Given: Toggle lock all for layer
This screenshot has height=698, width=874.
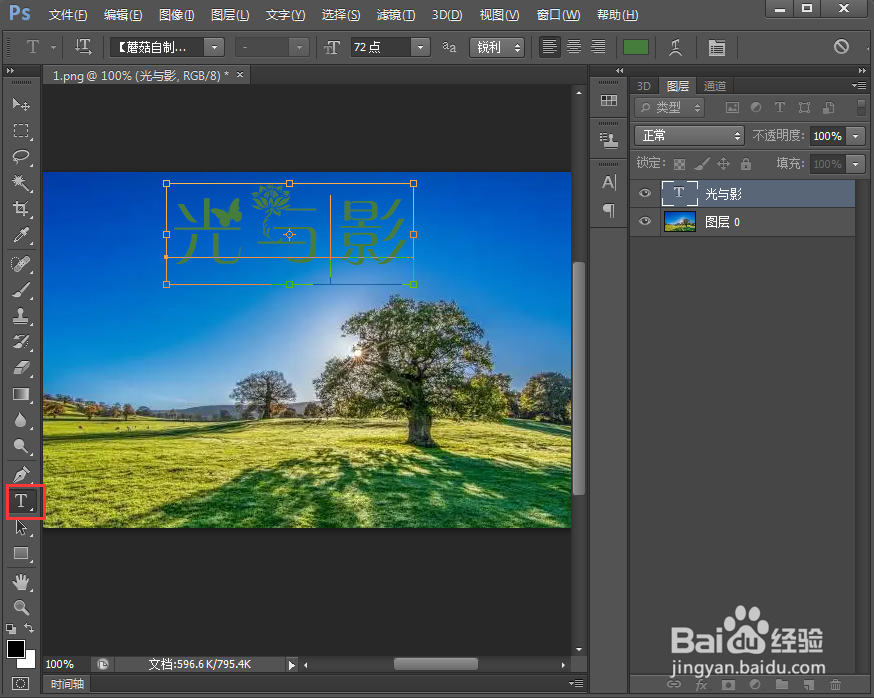Looking at the screenshot, I should [746, 164].
